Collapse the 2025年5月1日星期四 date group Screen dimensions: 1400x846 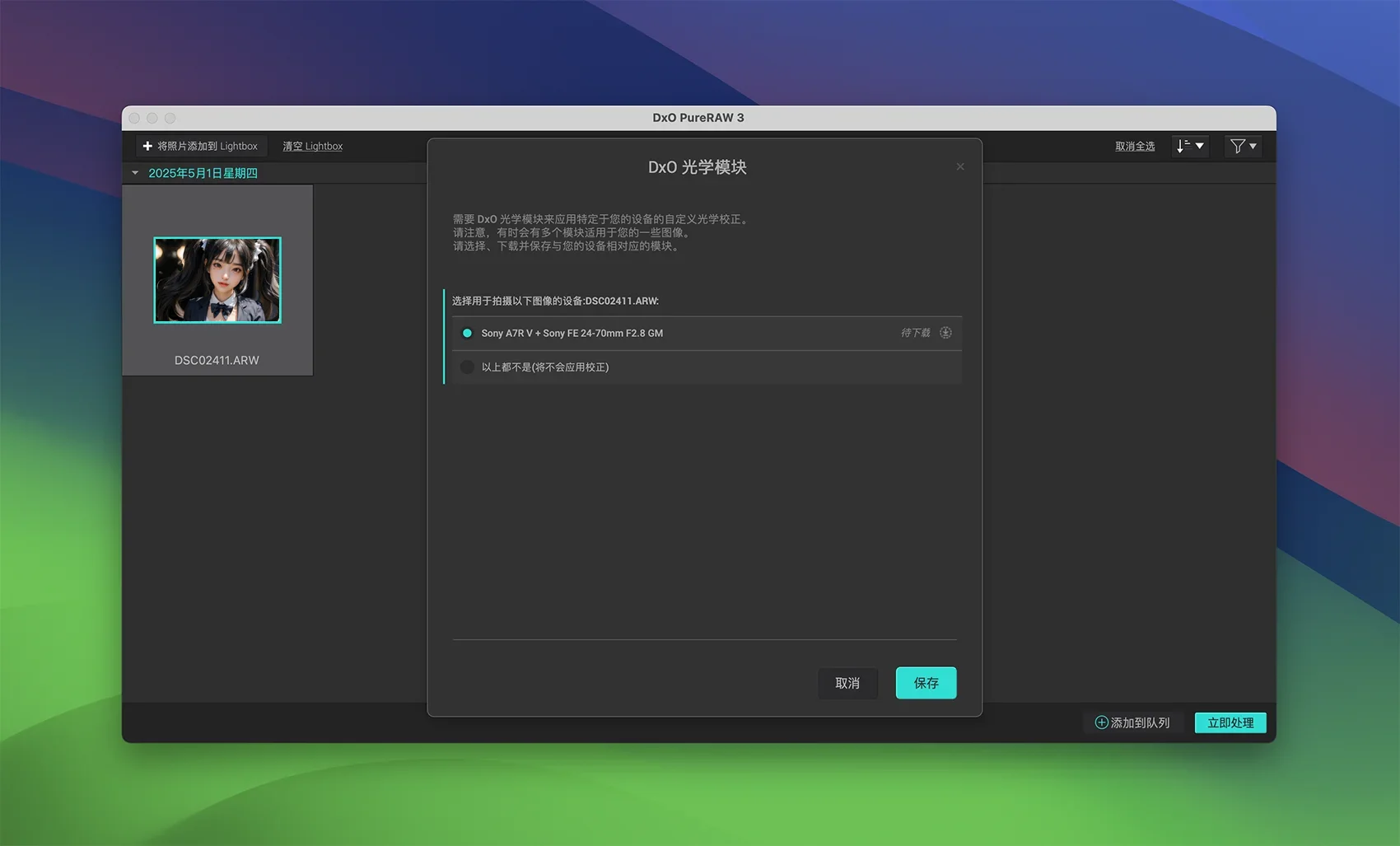click(135, 173)
